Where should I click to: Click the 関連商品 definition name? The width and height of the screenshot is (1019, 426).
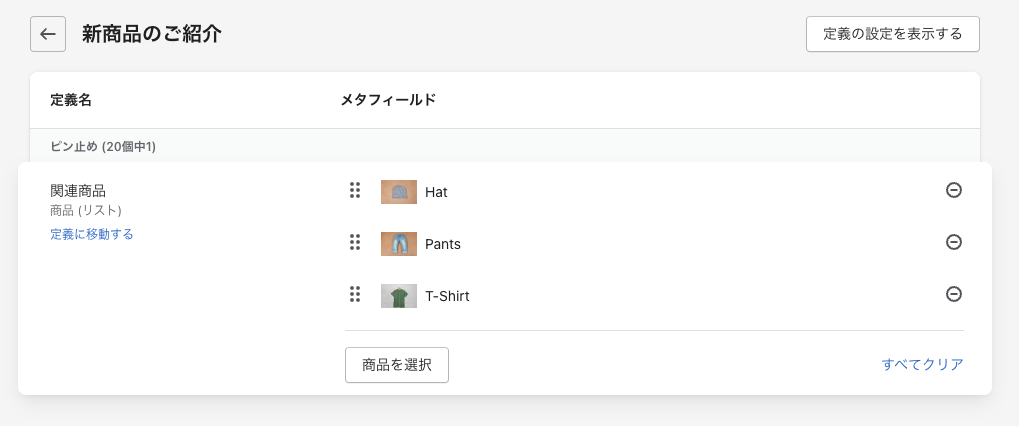[78, 190]
